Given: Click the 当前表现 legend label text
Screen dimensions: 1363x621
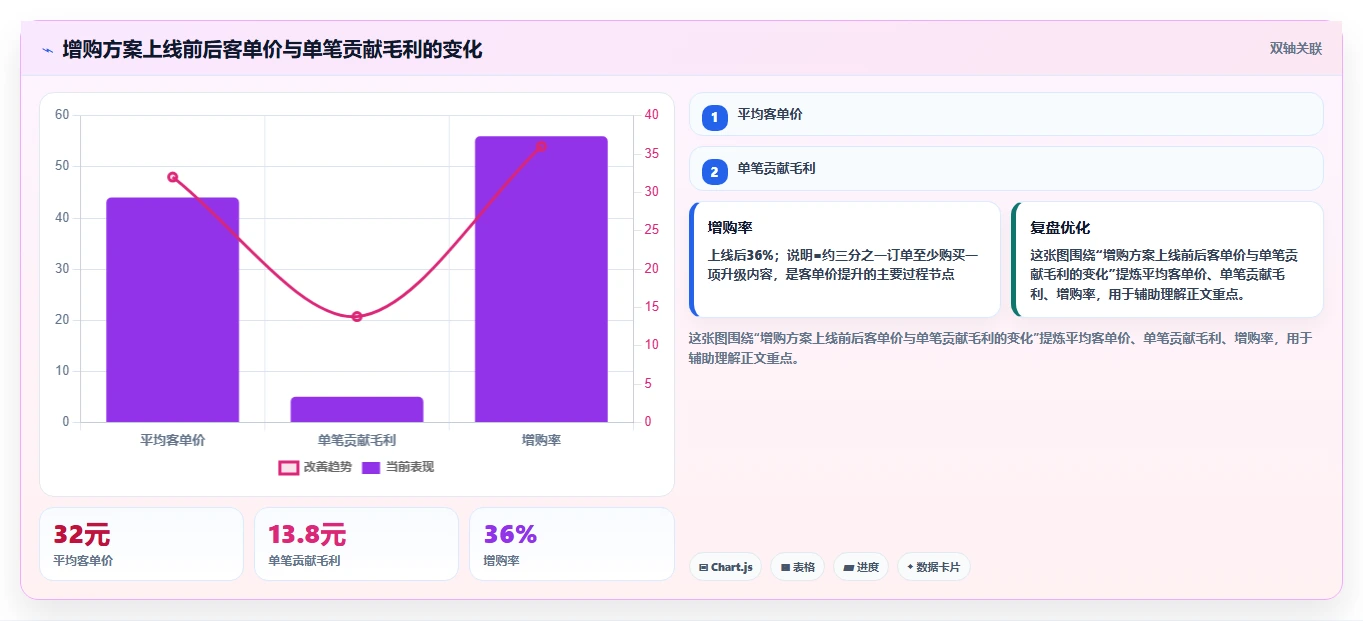Looking at the screenshot, I should (410, 467).
